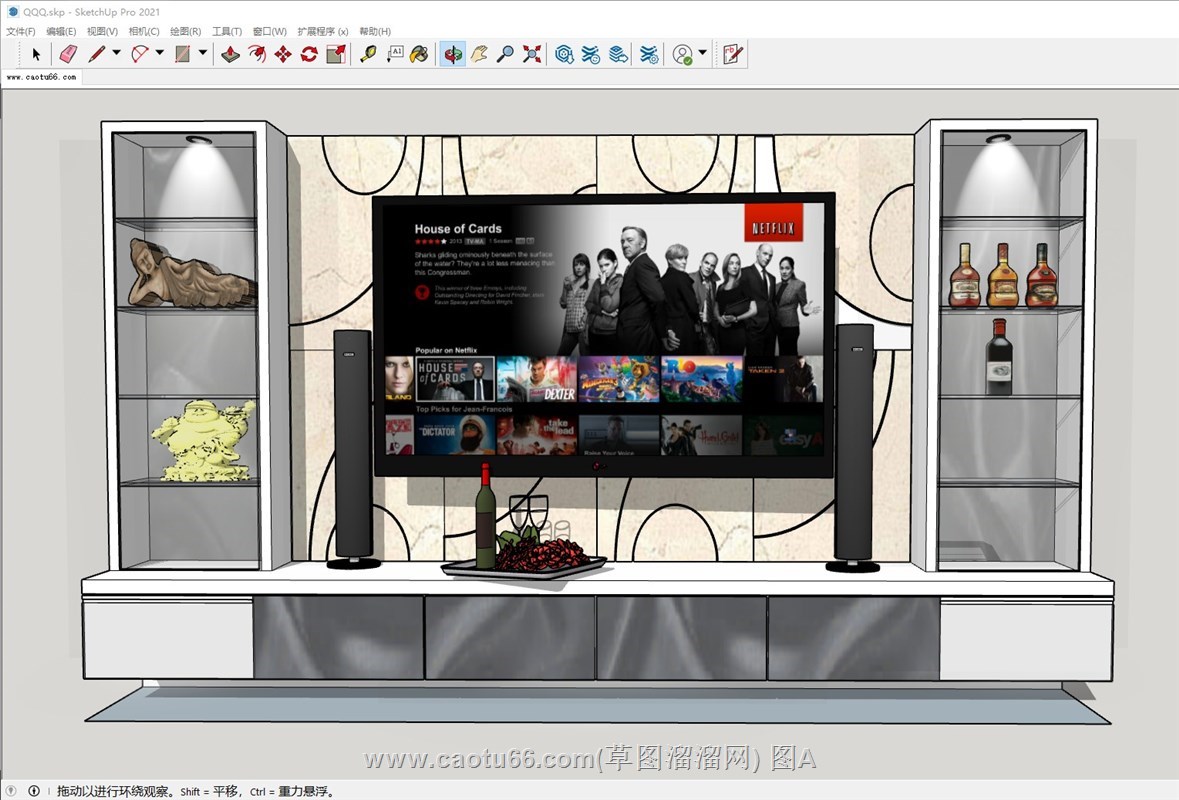Expand the Line tool dropdown arrow

(116, 54)
